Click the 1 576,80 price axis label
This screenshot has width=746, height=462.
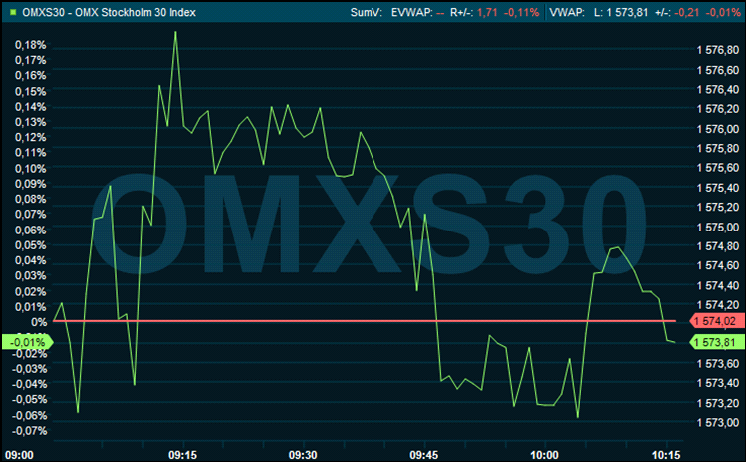pyautogui.click(x=718, y=50)
